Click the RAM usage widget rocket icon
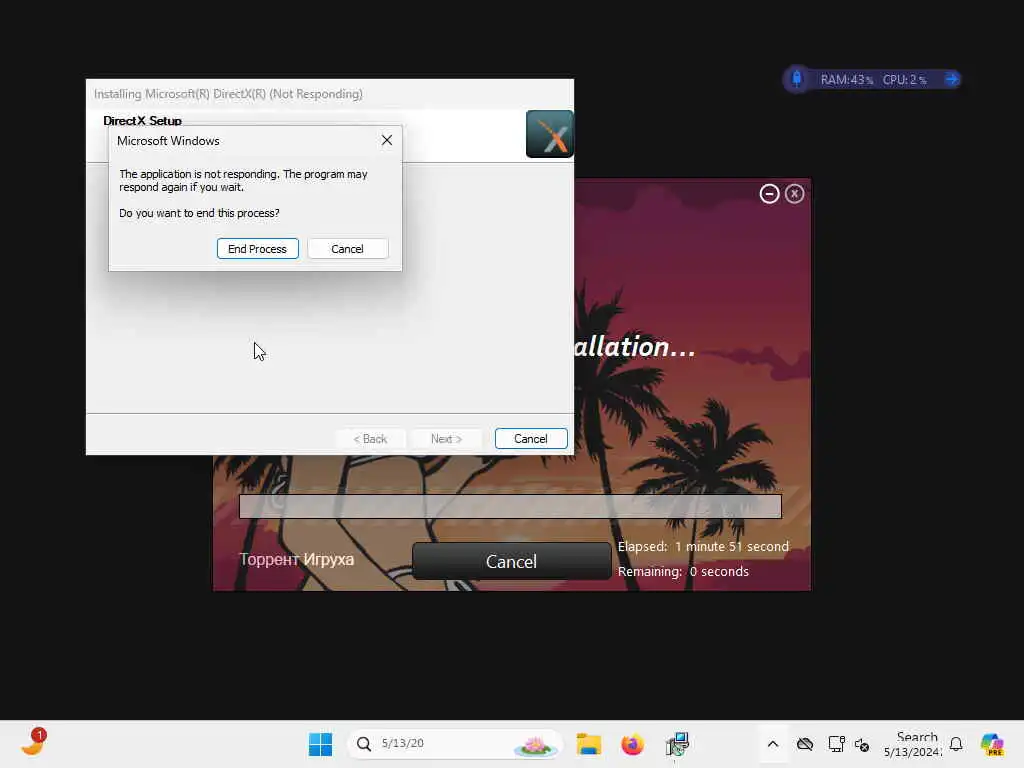 point(797,79)
